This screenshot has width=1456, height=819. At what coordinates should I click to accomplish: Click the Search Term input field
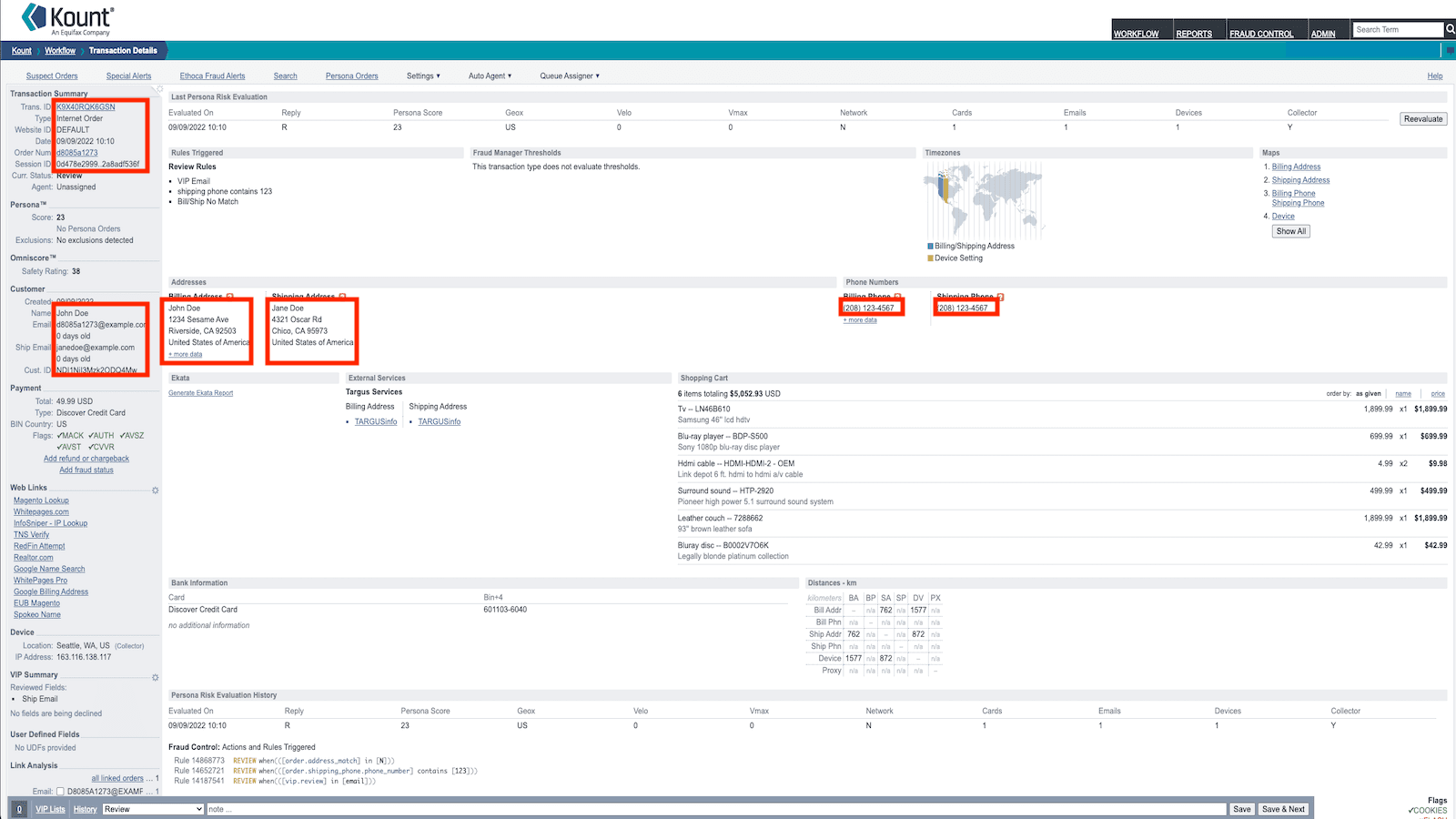pyautogui.click(x=1398, y=29)
